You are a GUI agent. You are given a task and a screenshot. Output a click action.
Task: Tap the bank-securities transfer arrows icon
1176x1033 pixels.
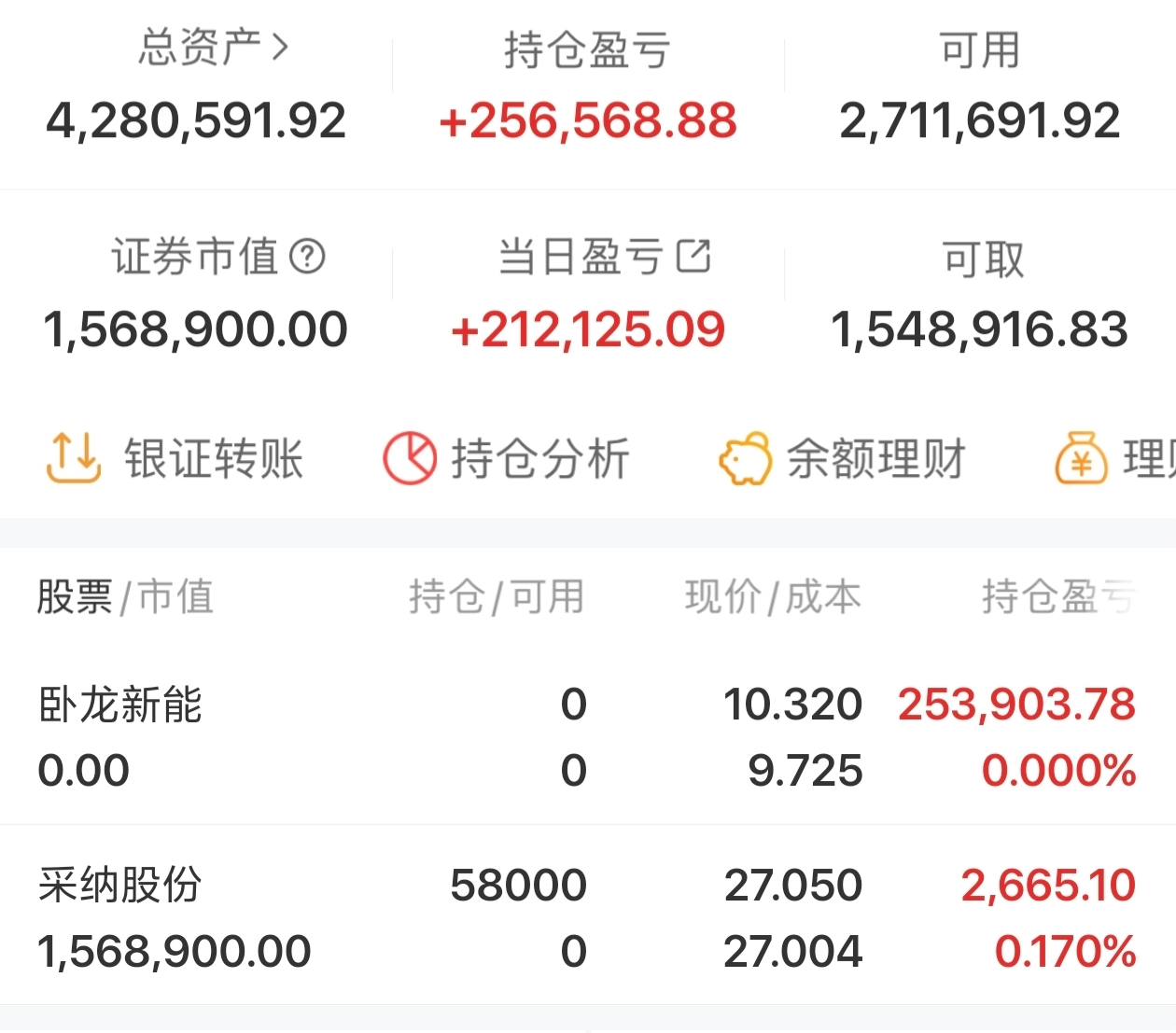(x=72, y=458)
